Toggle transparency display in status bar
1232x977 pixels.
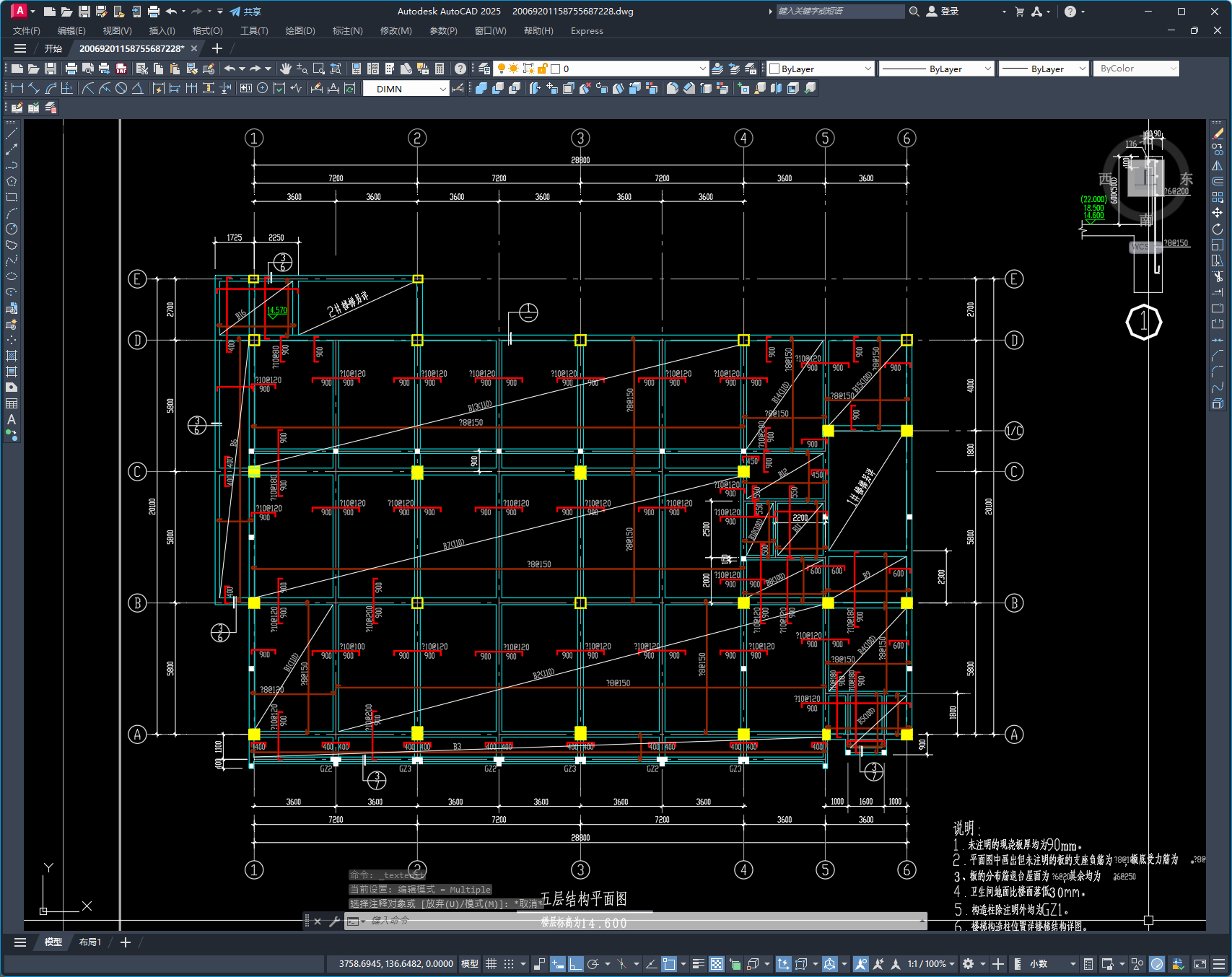[x=716, y=964]
